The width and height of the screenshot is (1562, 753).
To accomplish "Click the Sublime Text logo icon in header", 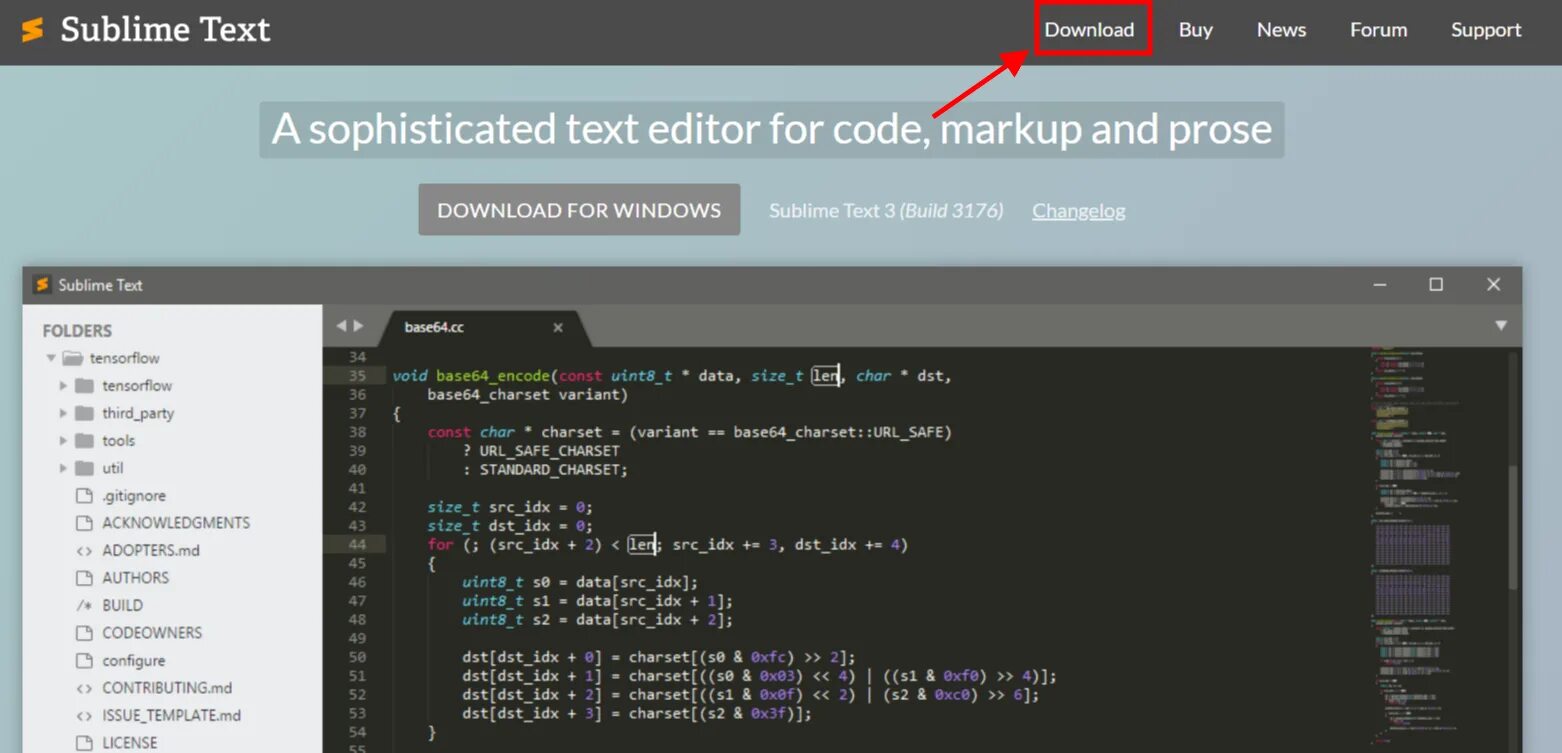I will click(x=33, y=30).
